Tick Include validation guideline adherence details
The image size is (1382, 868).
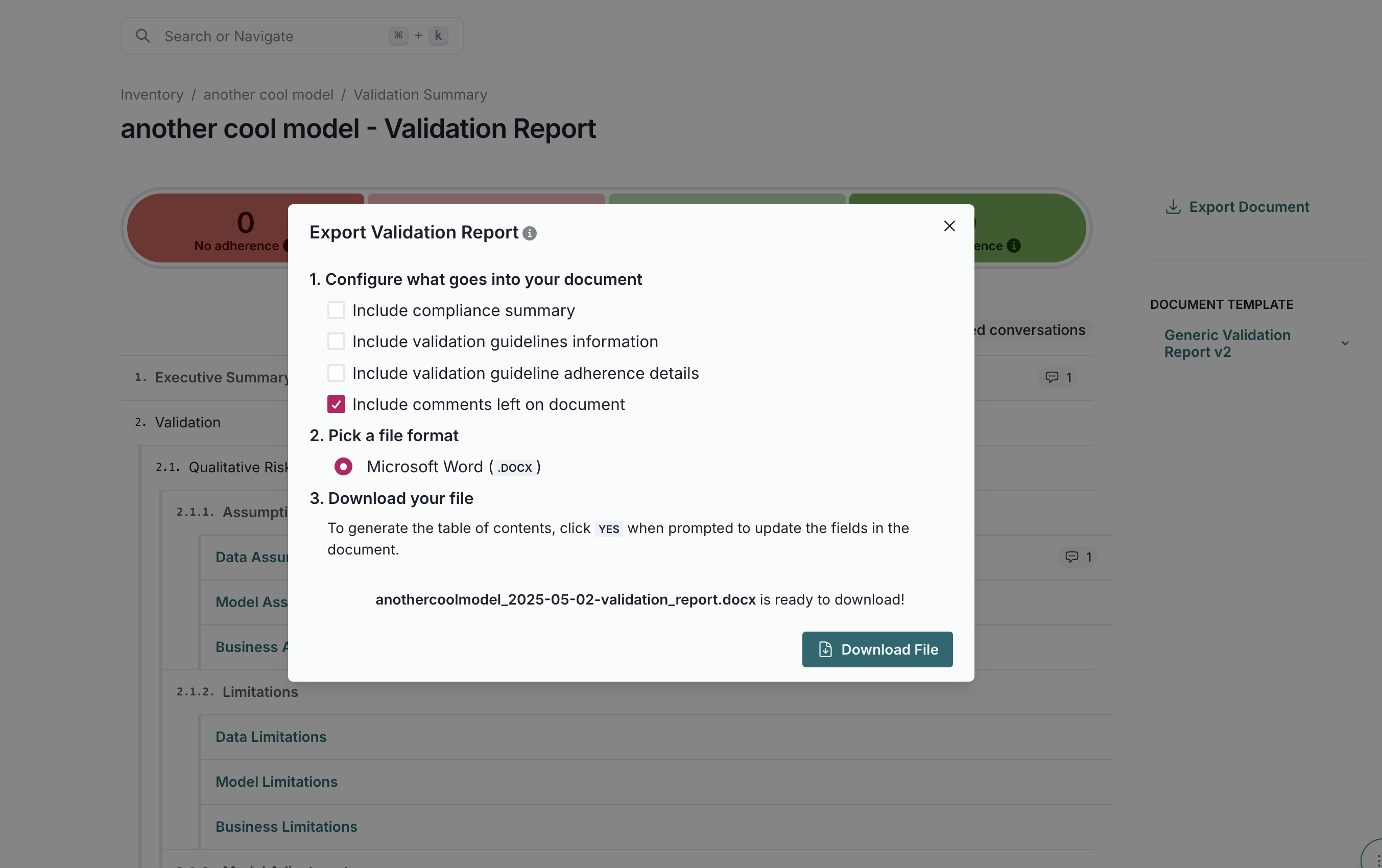pos(337,373)
